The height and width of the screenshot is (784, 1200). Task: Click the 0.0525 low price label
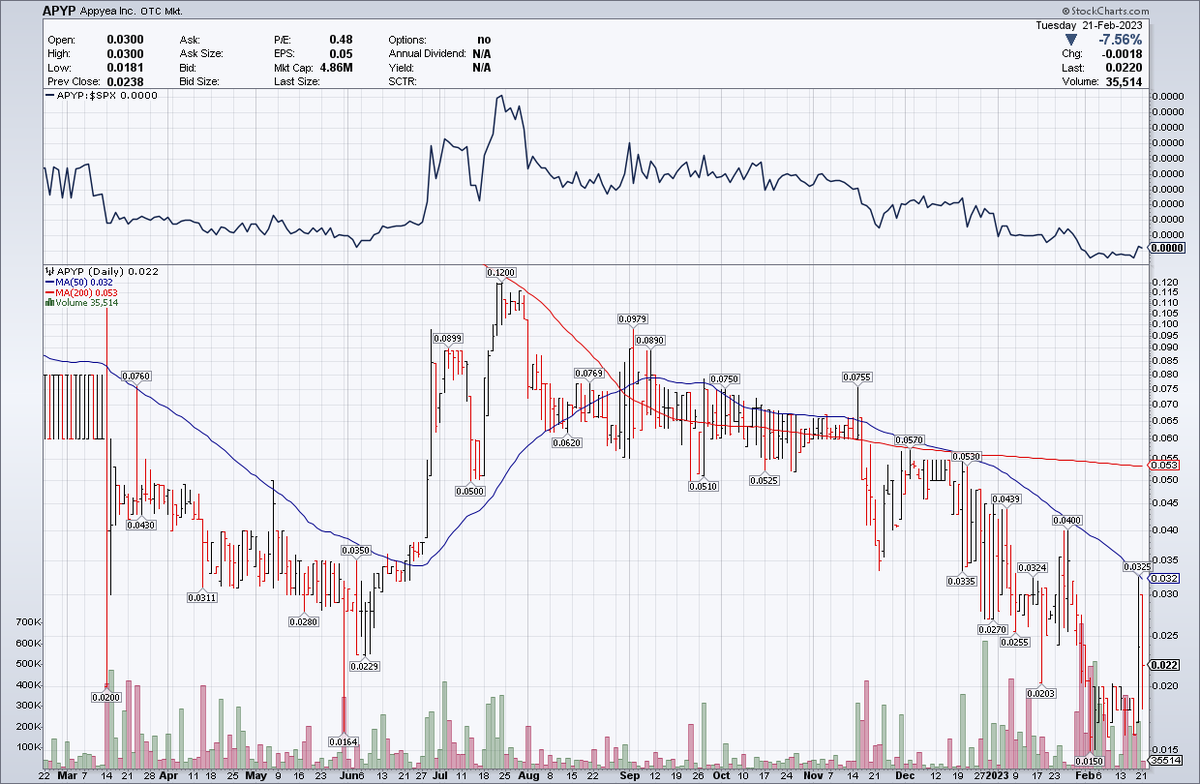(765, 480)
